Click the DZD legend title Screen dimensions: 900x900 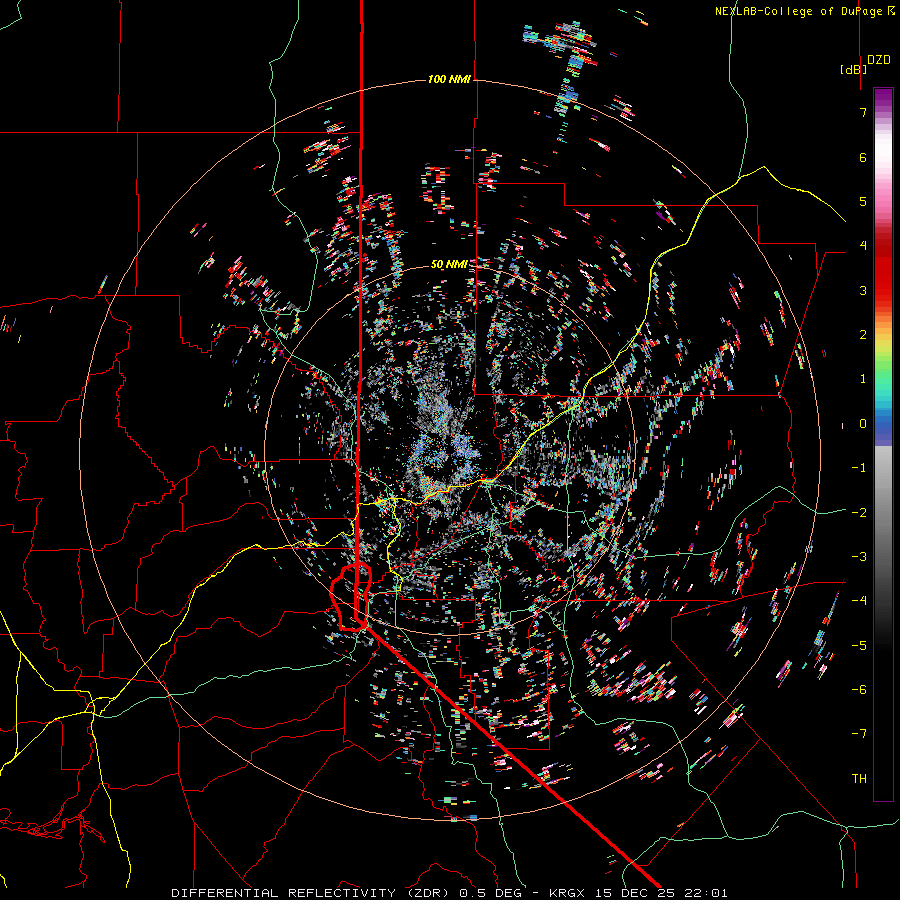point(879,60)
